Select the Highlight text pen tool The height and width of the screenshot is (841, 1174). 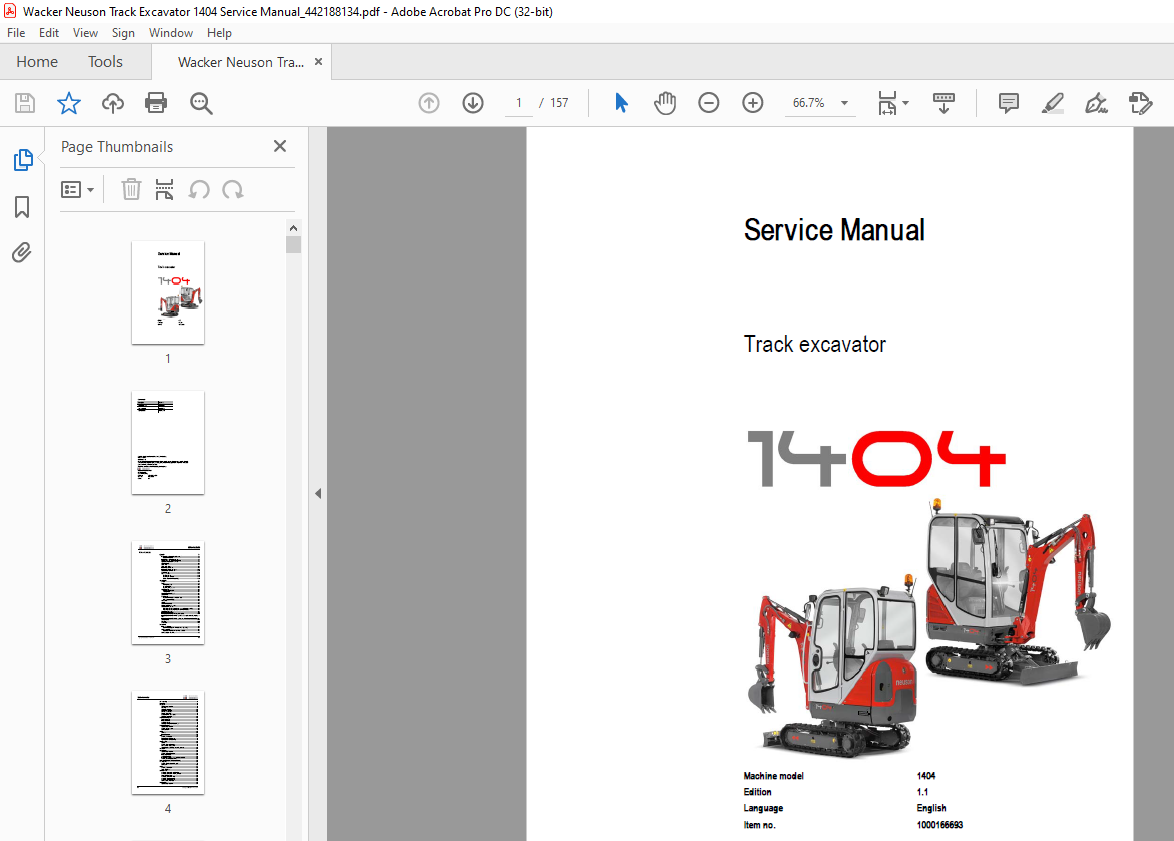click(1053, 103)
